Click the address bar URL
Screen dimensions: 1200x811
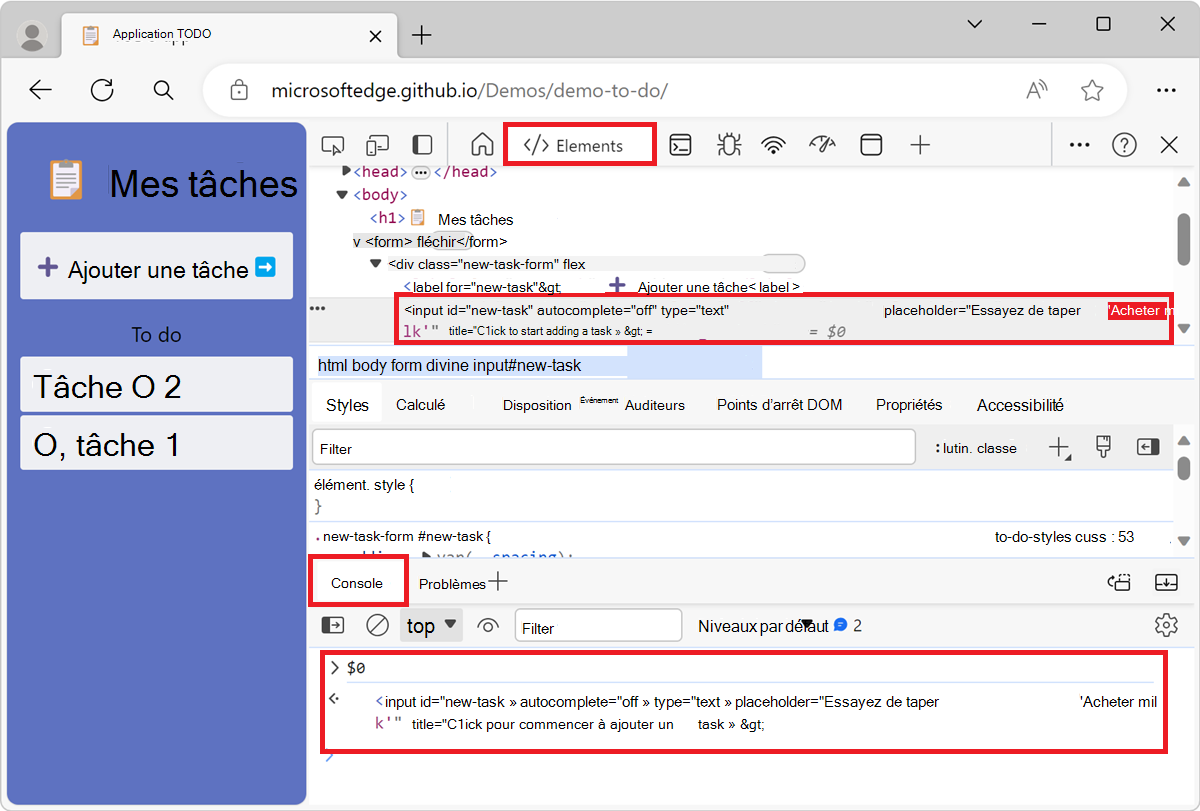click(x=469, y=91)
